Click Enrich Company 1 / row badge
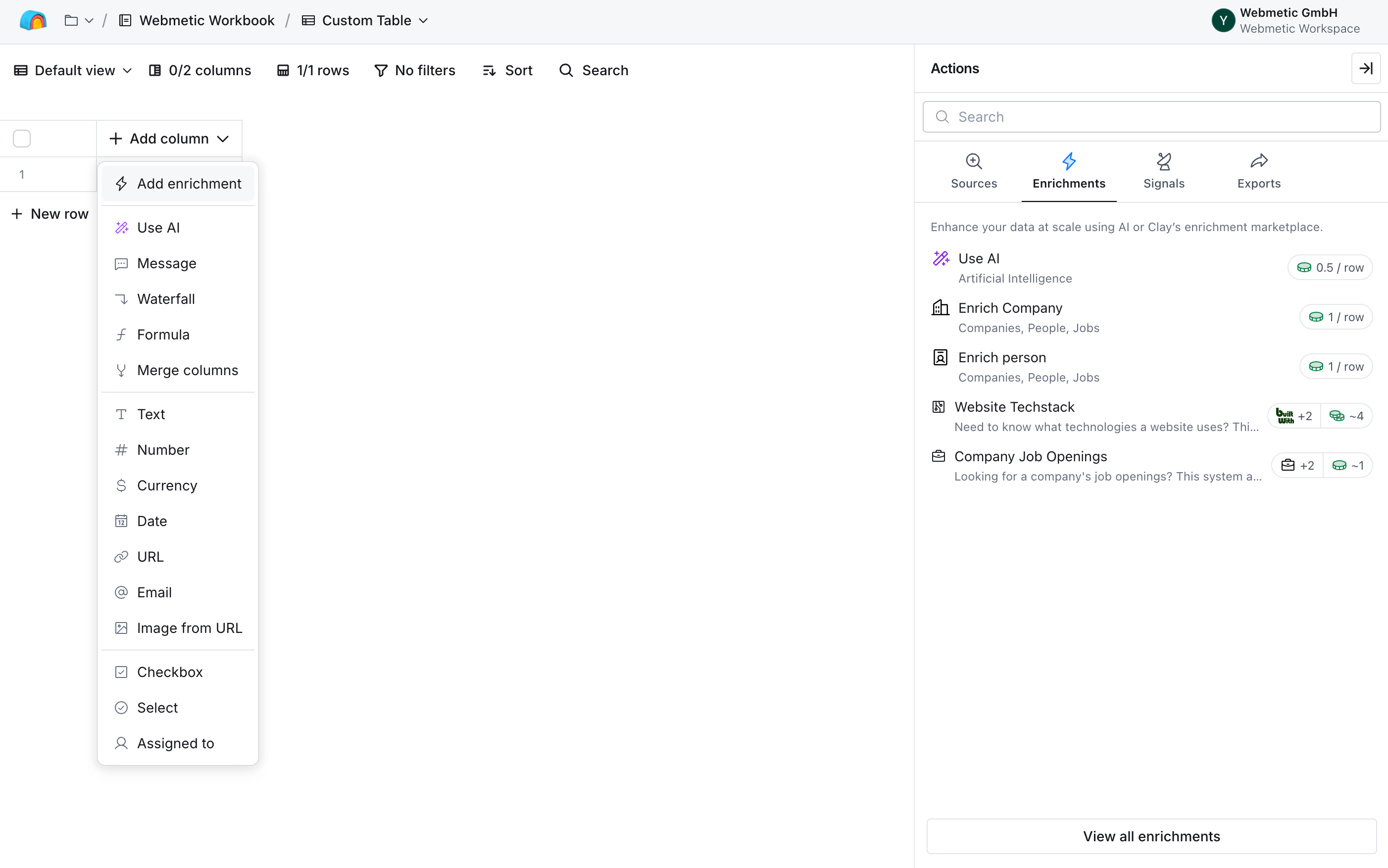This screenshot has height=868, width=1388. (1336, 318)
